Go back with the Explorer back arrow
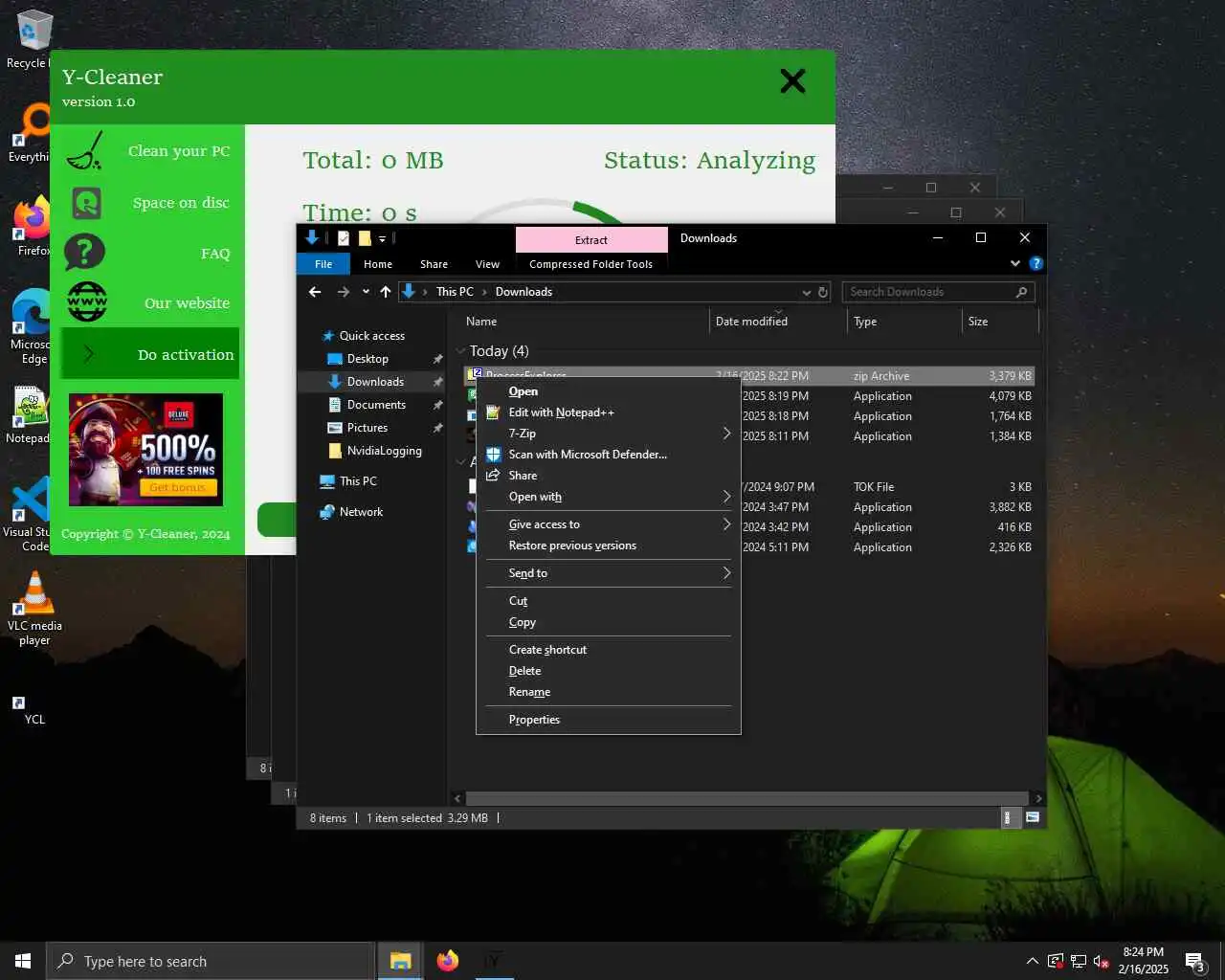 315,292
